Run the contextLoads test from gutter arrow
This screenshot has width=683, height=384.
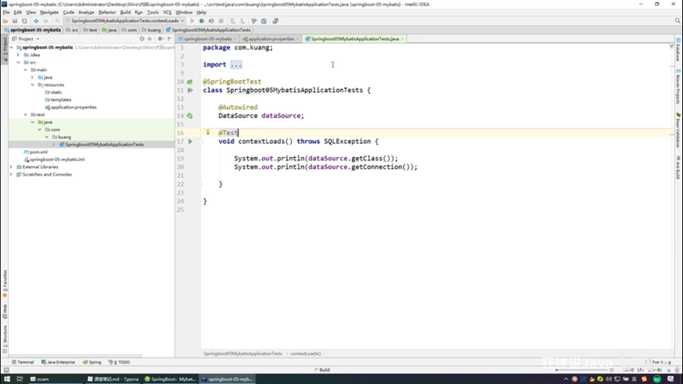[x=190, y=141]
